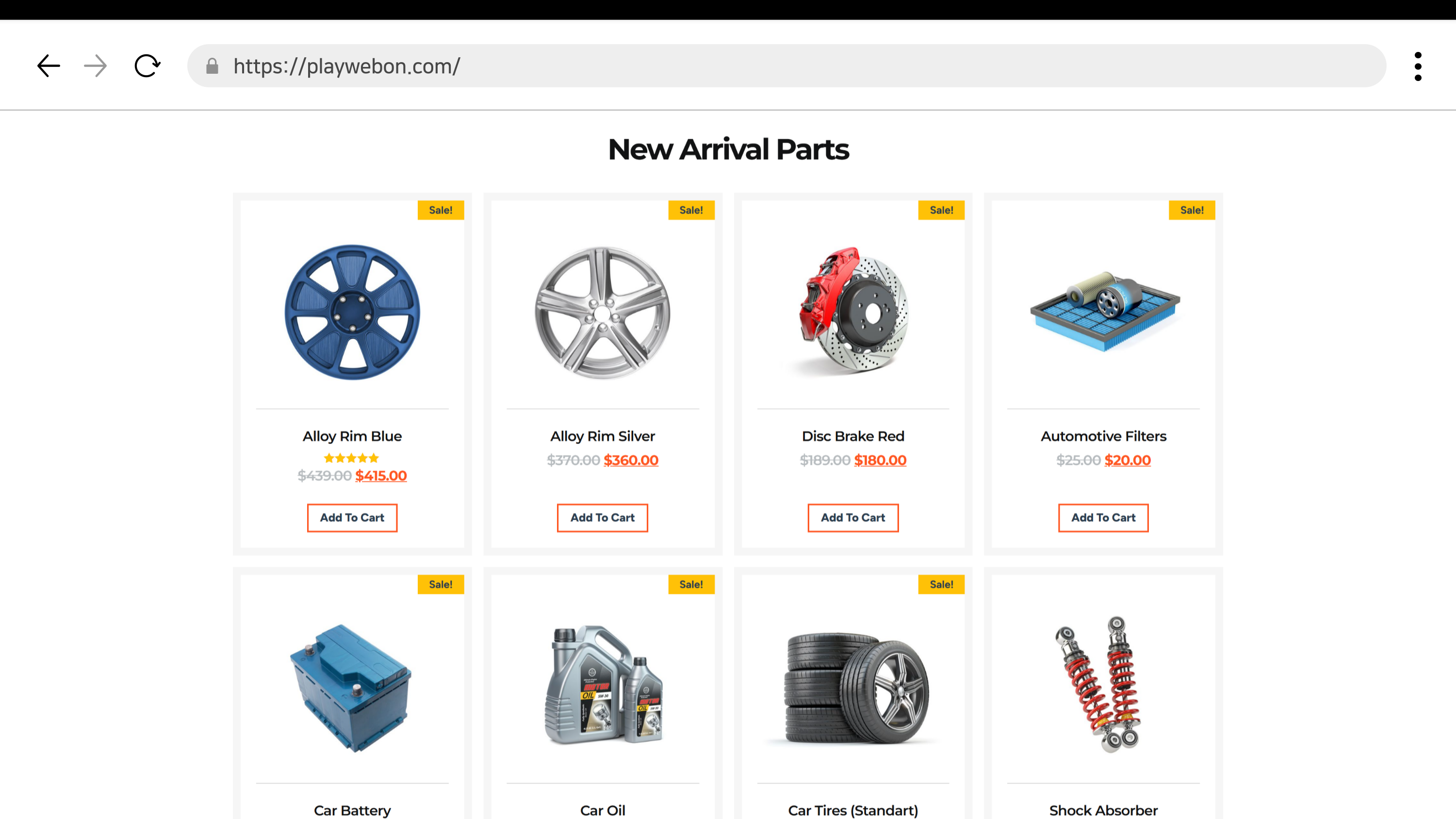This screenshot has height=819, width=1456.
Task: Click the $180.00 Disc Brake price
Action: [880, 460]
